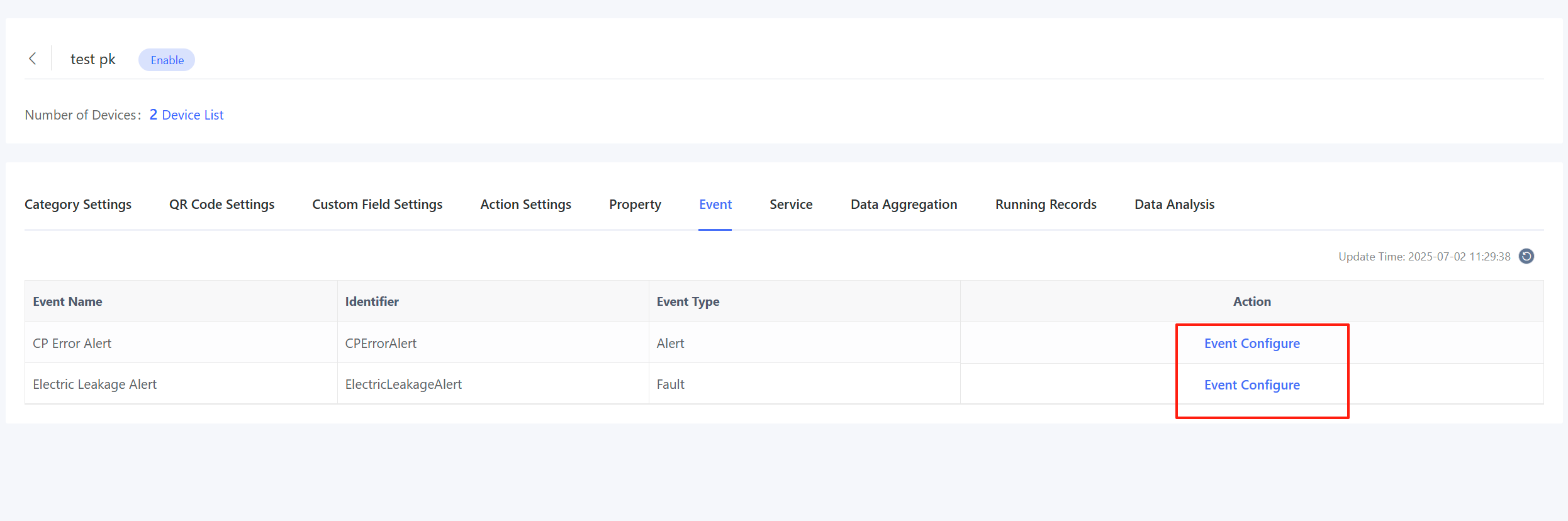Viewport: 1568px width, 521px height.
Task: Open Event Configure for Electric Leakage Alert
Action: 1252,385
